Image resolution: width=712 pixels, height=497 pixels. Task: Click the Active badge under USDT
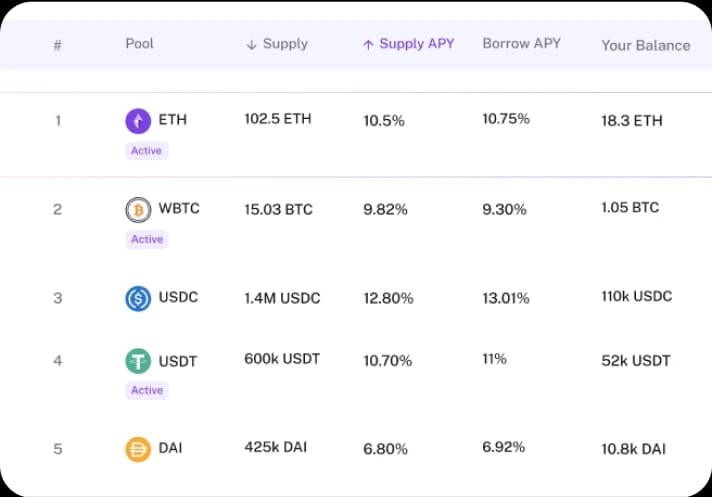(147, 390)
